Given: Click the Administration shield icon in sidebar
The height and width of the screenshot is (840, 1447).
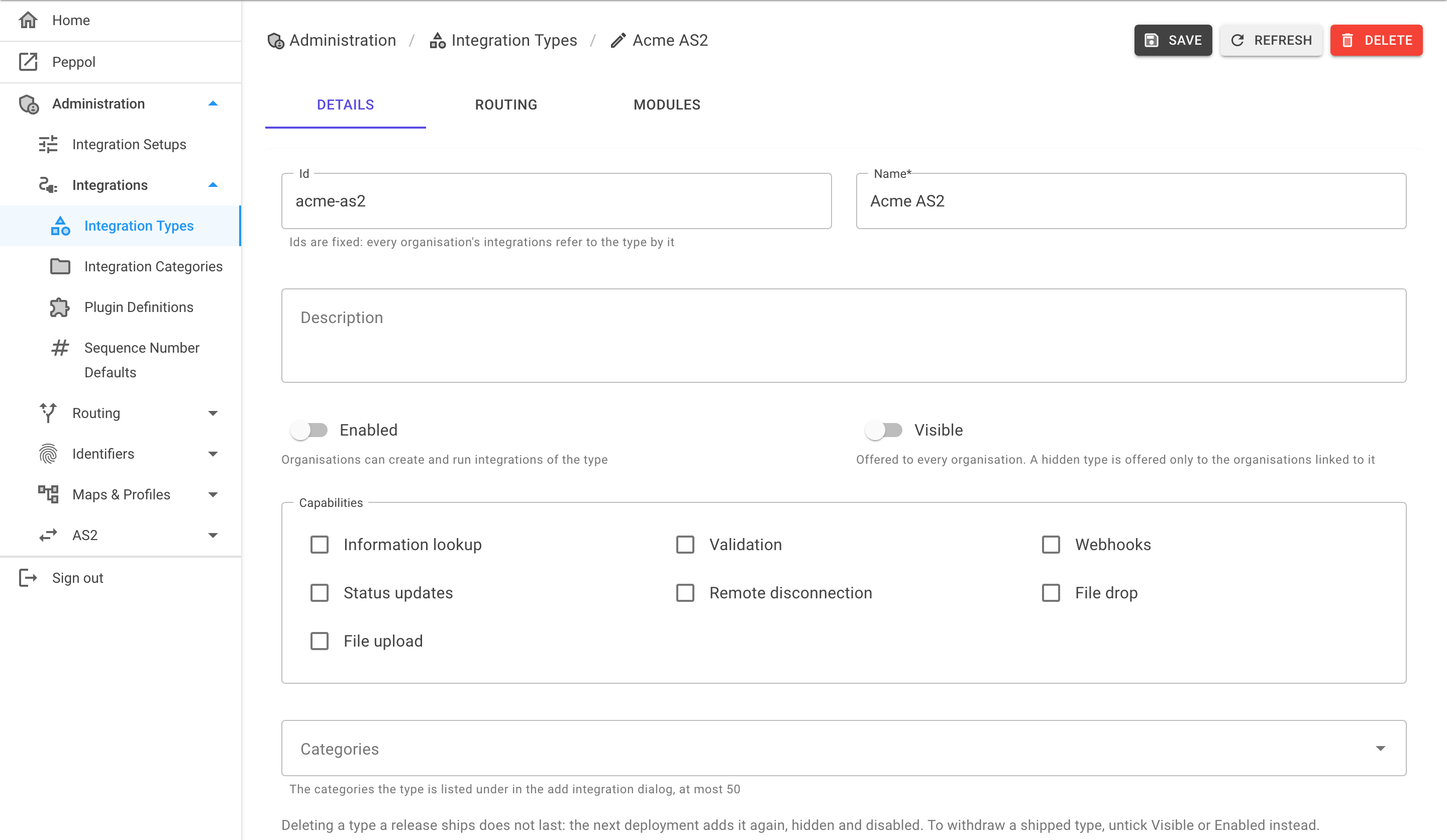Looking at the screenshot, I should click(x=29, y=104).
